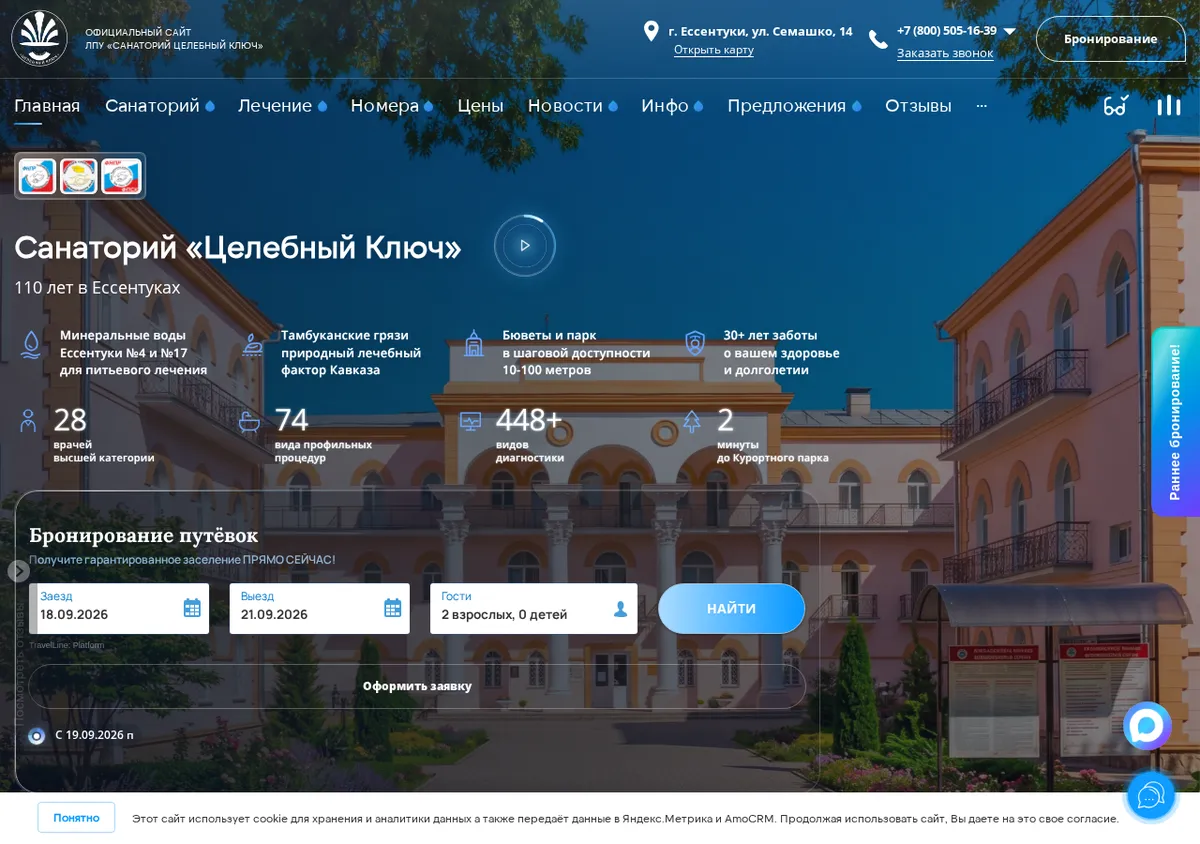
Task: Click the Открыть карту link
Action: point(714,50)
